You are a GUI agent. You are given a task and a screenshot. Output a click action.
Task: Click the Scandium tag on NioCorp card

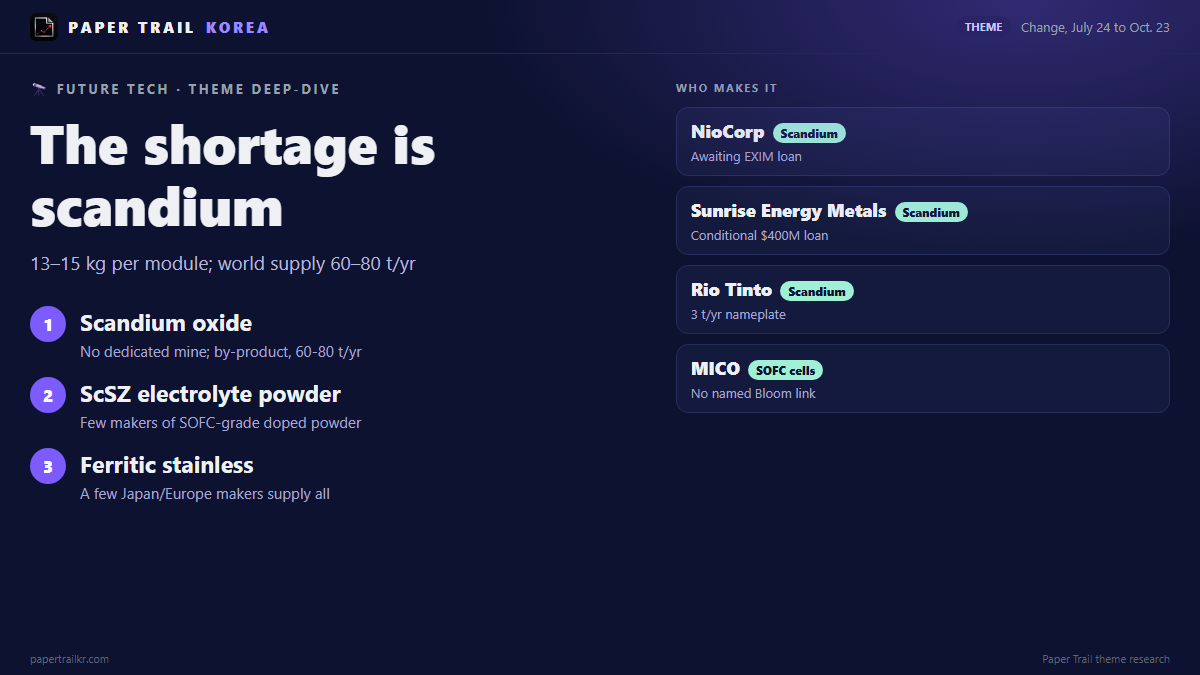809,133
